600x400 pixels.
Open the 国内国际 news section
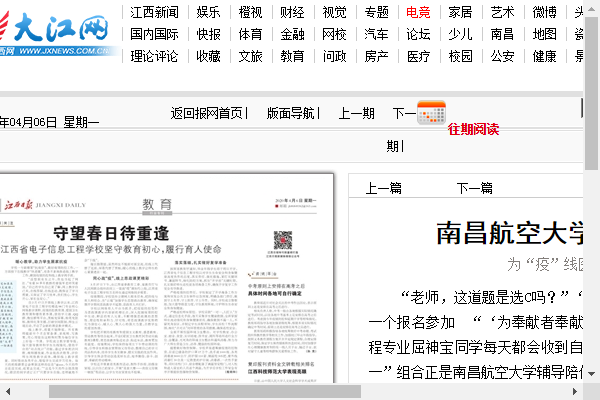click(x=155, y=34)
